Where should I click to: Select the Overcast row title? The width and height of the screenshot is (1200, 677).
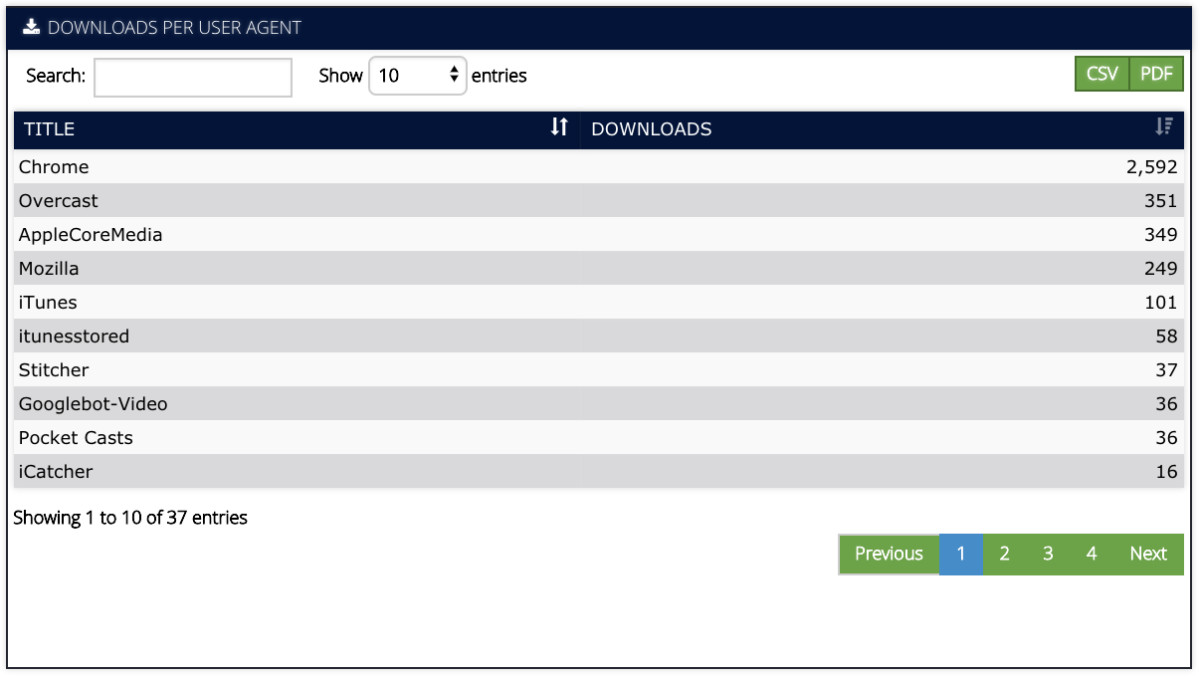point(59,201)
